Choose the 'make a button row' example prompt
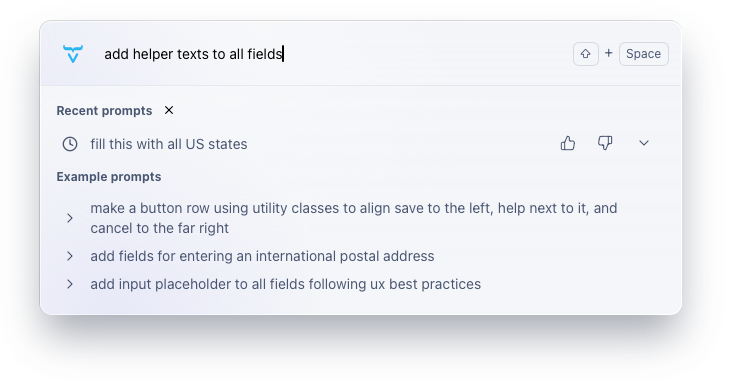Image resolution: width=730 pixels, height=384 pixels. [x=354, y=218]
